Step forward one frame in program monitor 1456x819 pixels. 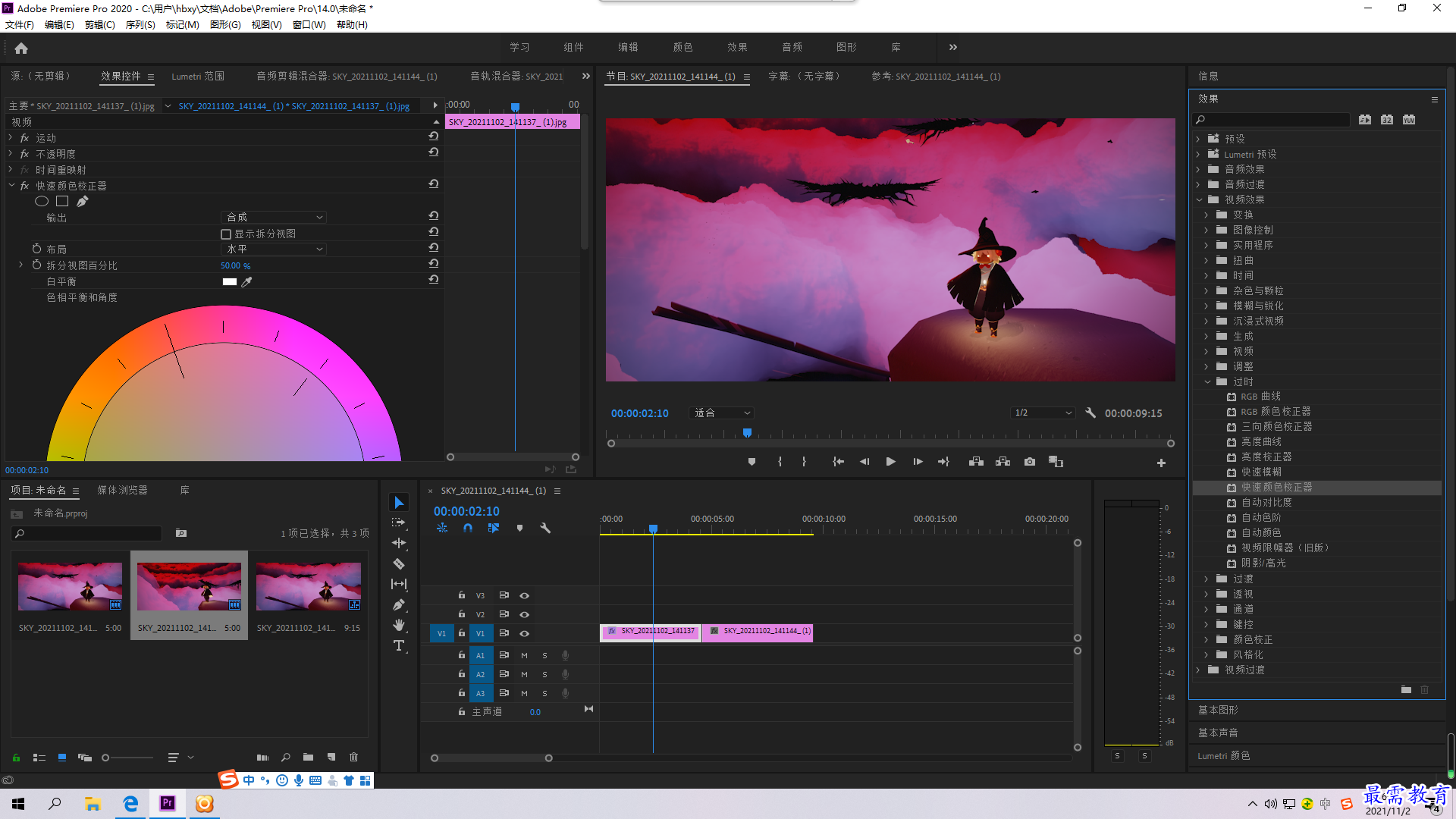pos(918,462)
